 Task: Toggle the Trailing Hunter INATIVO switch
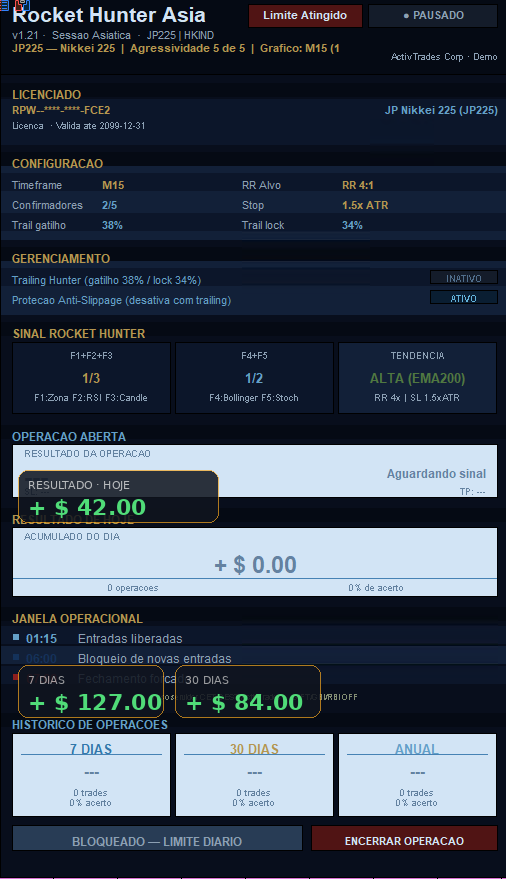coord(463,277)
